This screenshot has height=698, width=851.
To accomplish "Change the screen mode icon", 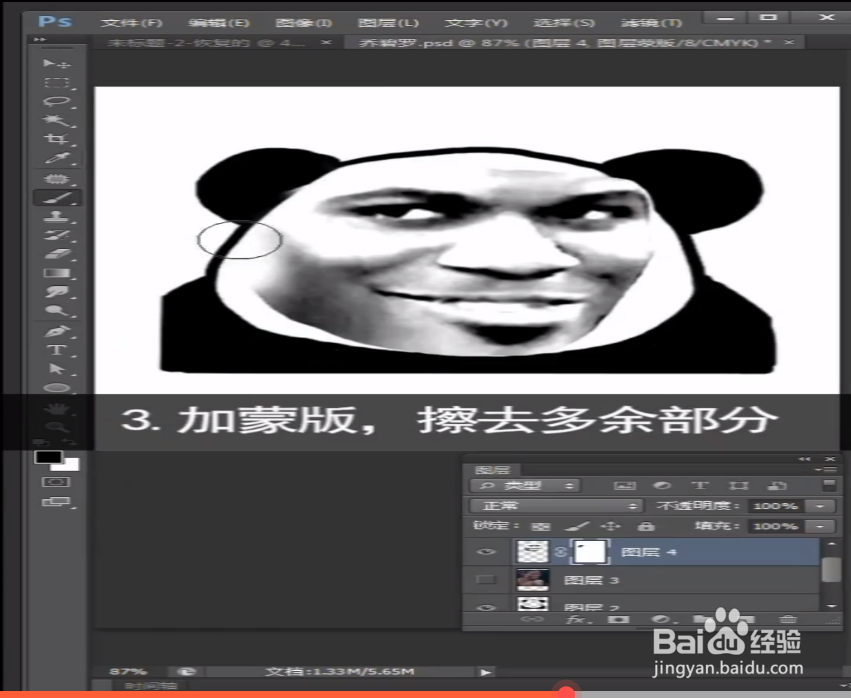I will [x=56, y=502].
